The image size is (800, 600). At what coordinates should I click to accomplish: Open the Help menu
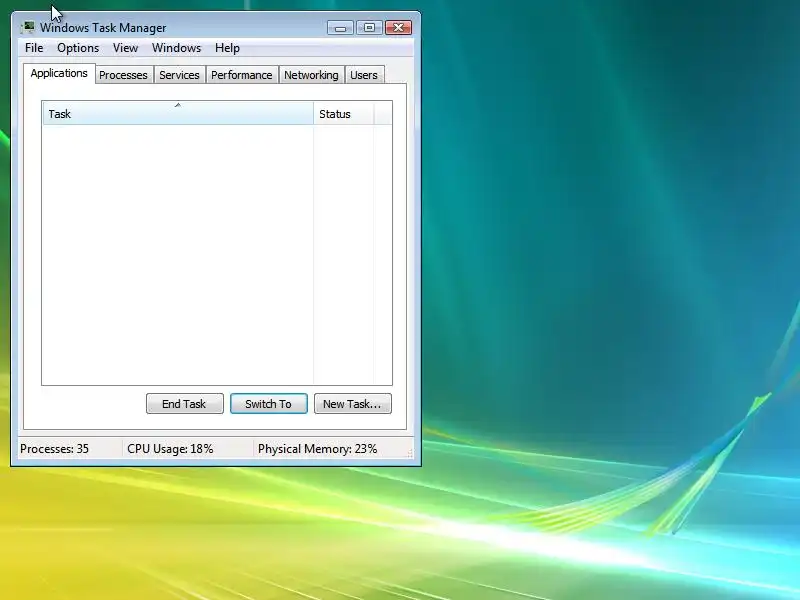click(227, 48)
